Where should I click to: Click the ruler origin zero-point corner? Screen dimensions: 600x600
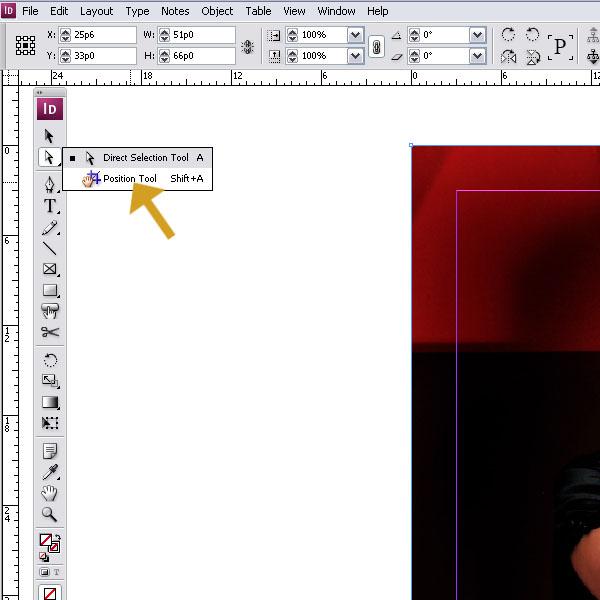(x=10, y=78)
